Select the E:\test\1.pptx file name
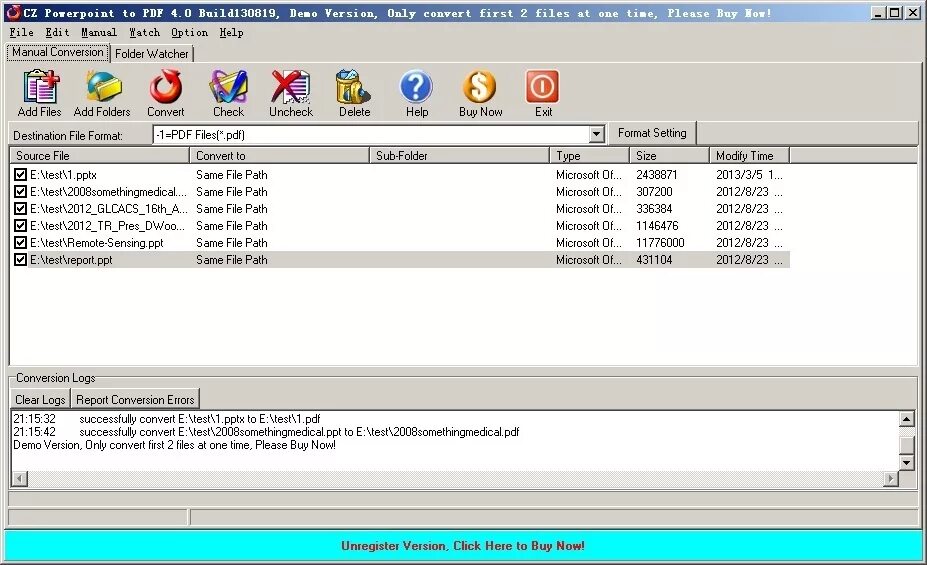 (x=63, y=175)
